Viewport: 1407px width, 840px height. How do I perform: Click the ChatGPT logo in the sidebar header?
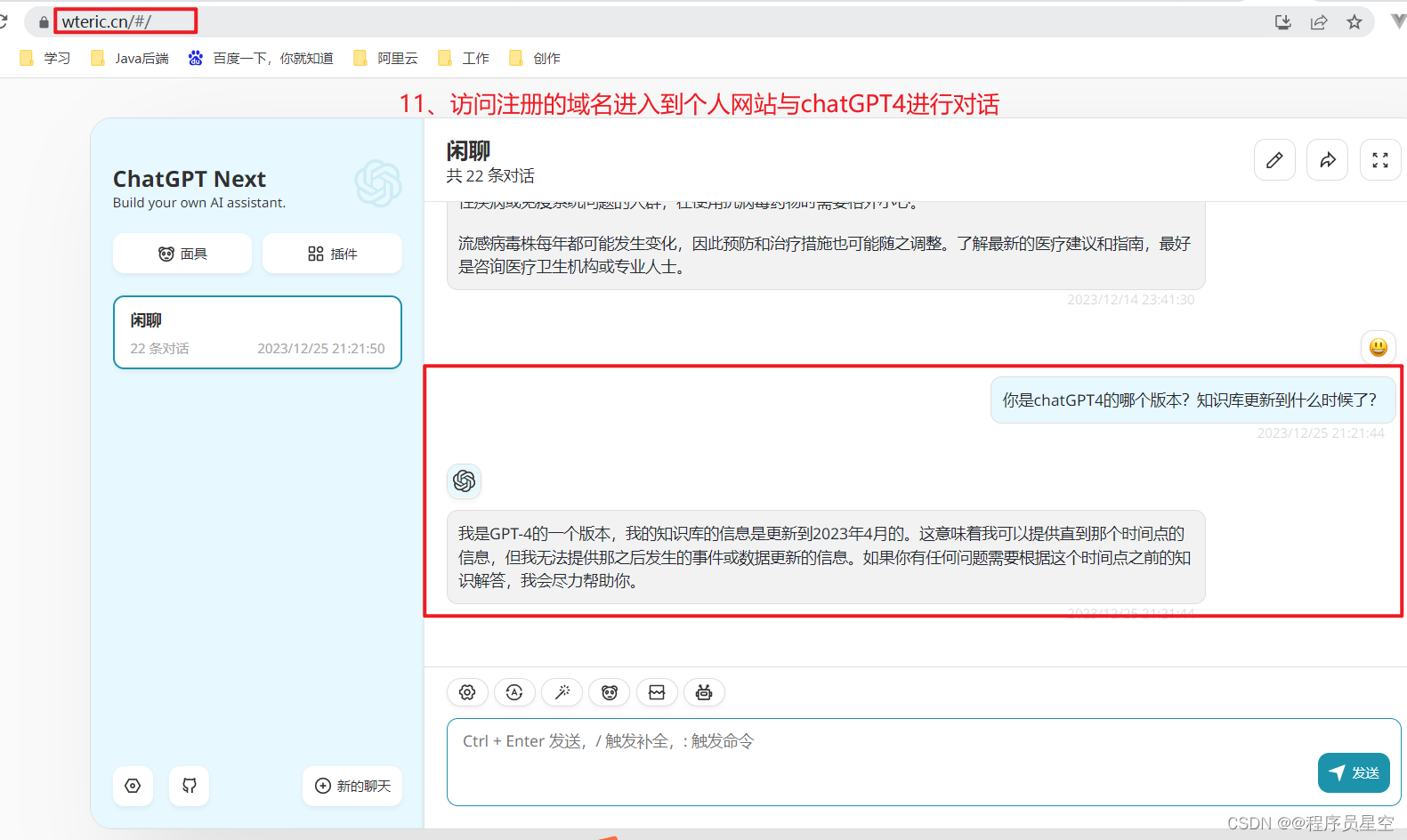(x=378, y=183)
